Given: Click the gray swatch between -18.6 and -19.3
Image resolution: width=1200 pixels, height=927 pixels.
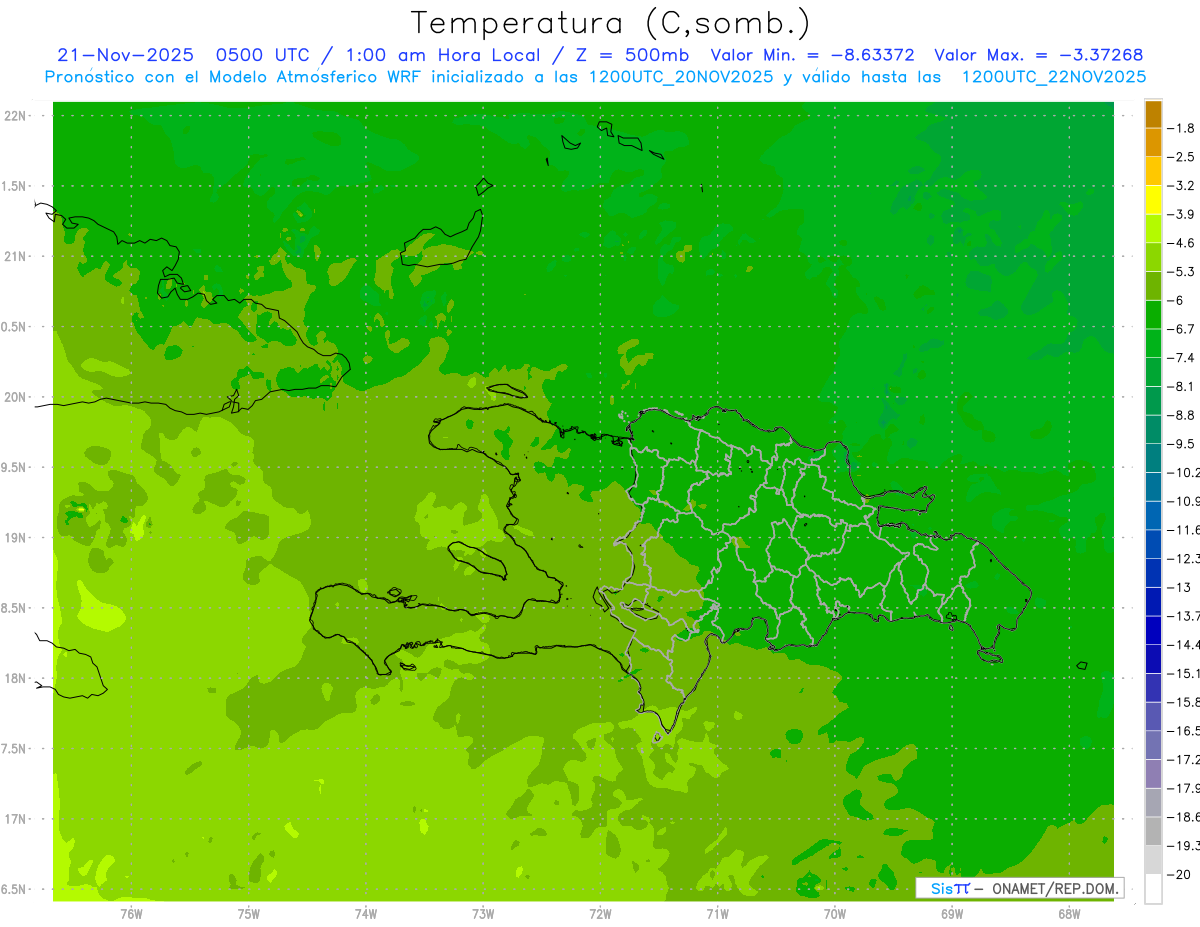Looking at the screenshot, I should (x=1153, y=831).
